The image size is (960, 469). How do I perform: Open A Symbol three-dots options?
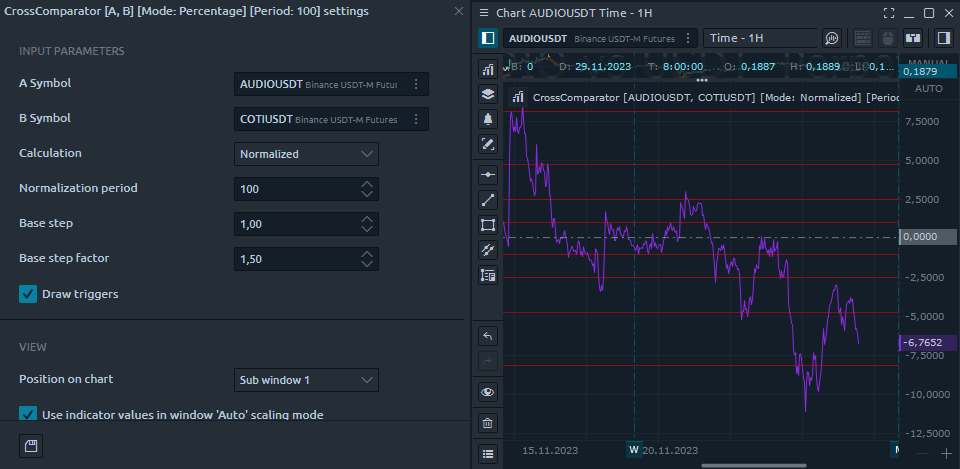(416, 84)
